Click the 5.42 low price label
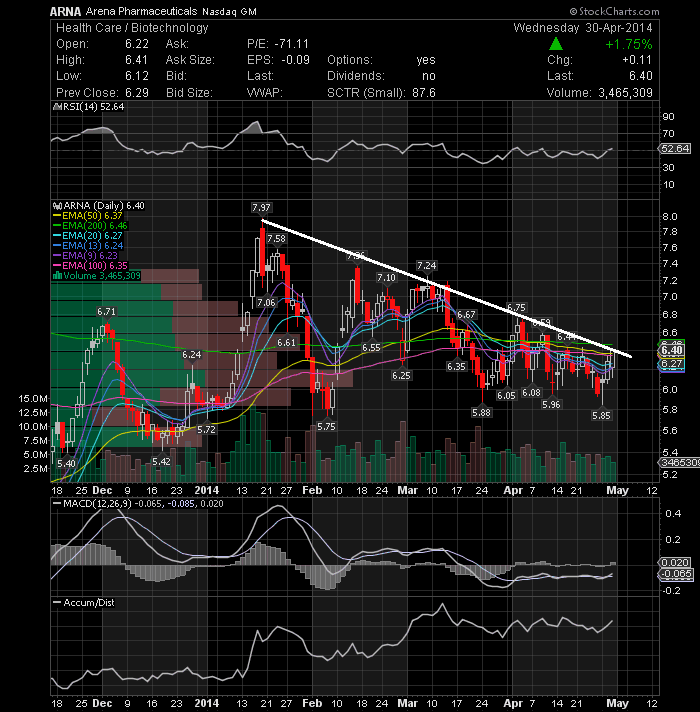Screen dimensions: 700x712 coord(161,461)
